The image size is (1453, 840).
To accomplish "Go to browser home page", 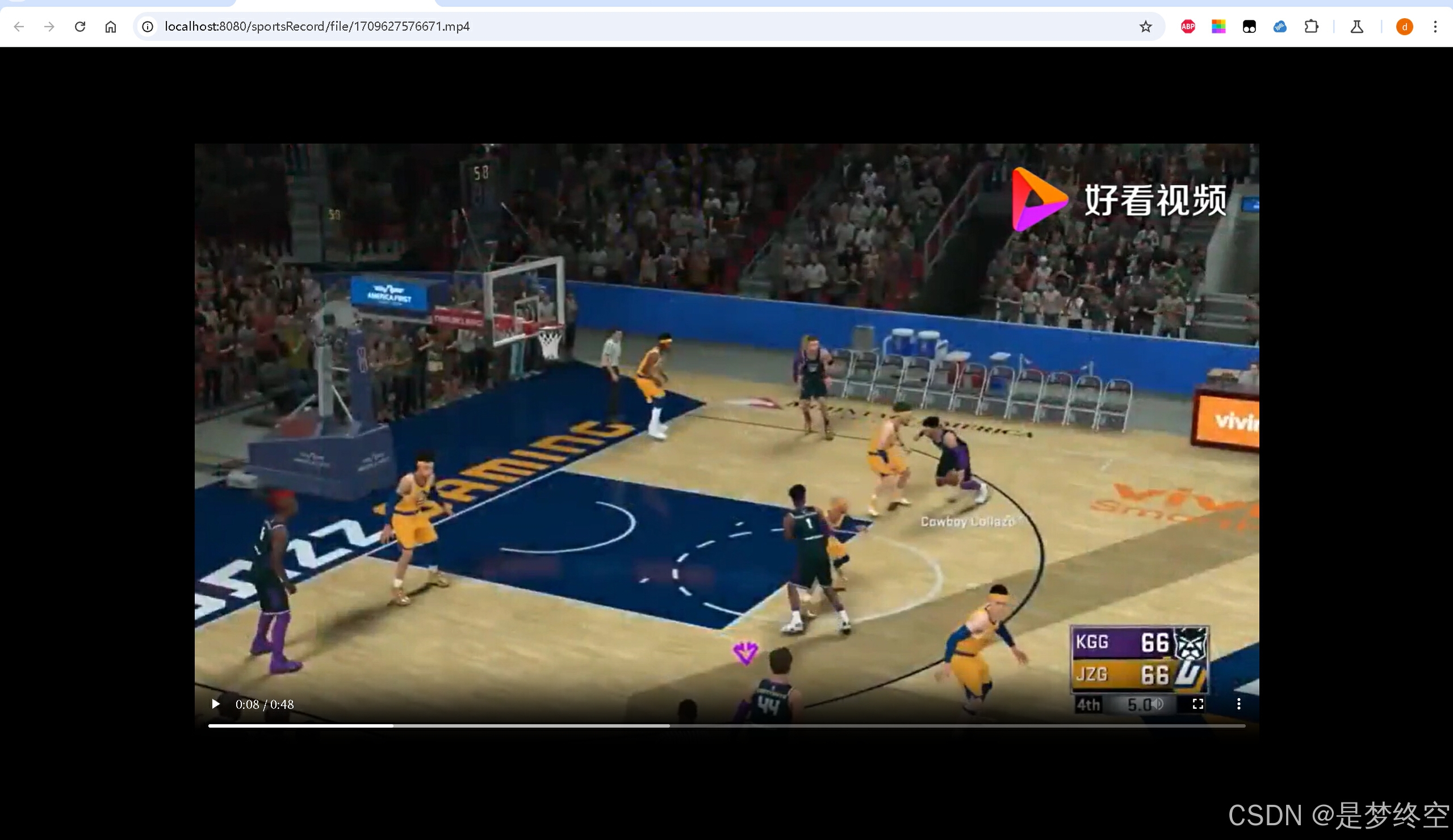I will 111,27.
